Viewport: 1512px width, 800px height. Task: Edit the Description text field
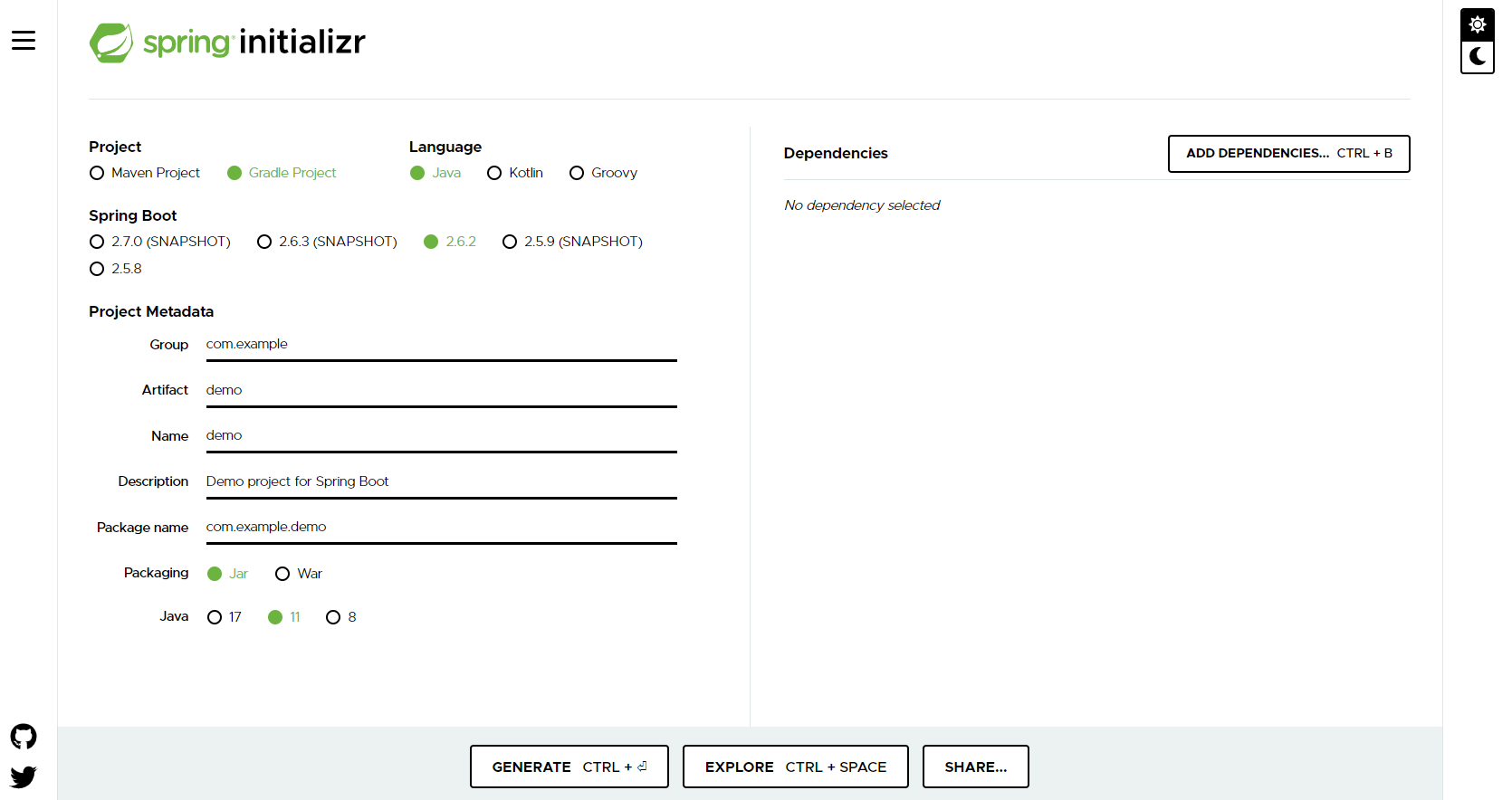442,481
